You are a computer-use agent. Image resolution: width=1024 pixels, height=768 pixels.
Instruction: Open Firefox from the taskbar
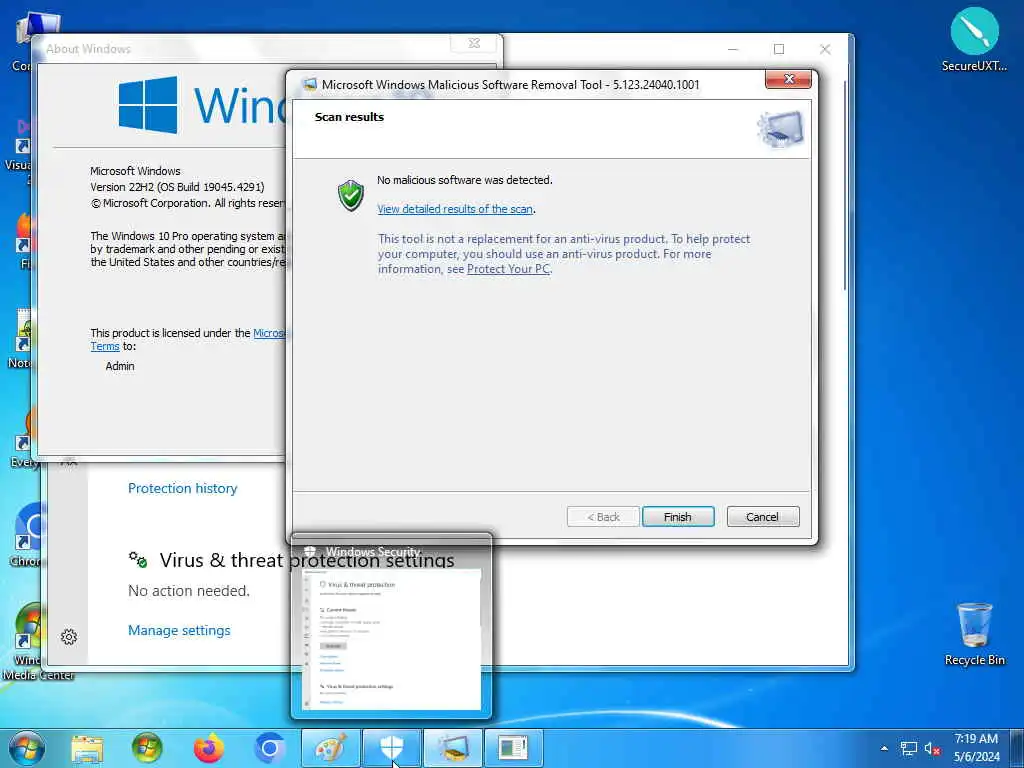209,748
